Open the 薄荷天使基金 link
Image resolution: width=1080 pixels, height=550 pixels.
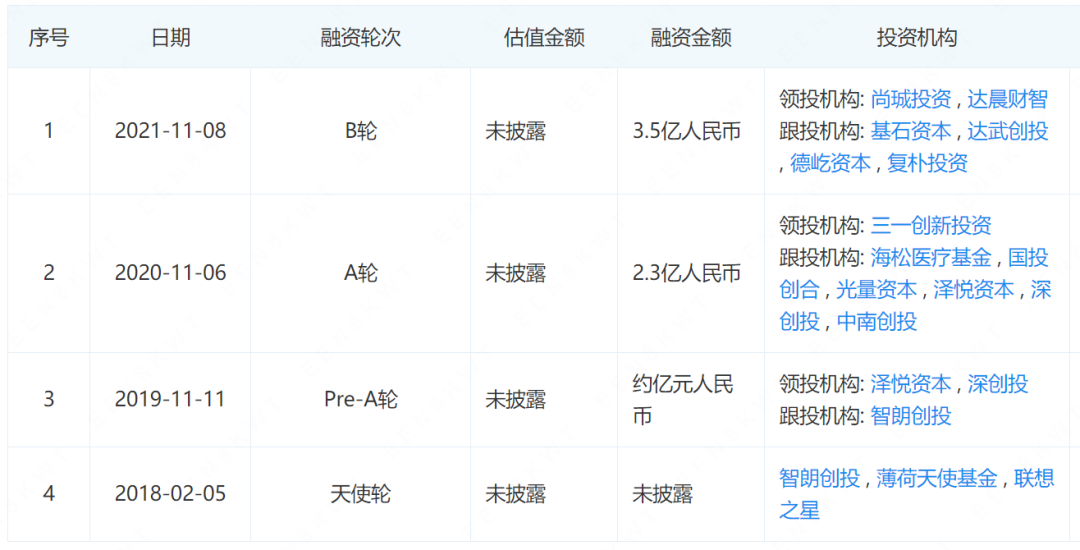pyautogui.click(x=936, y=478)
